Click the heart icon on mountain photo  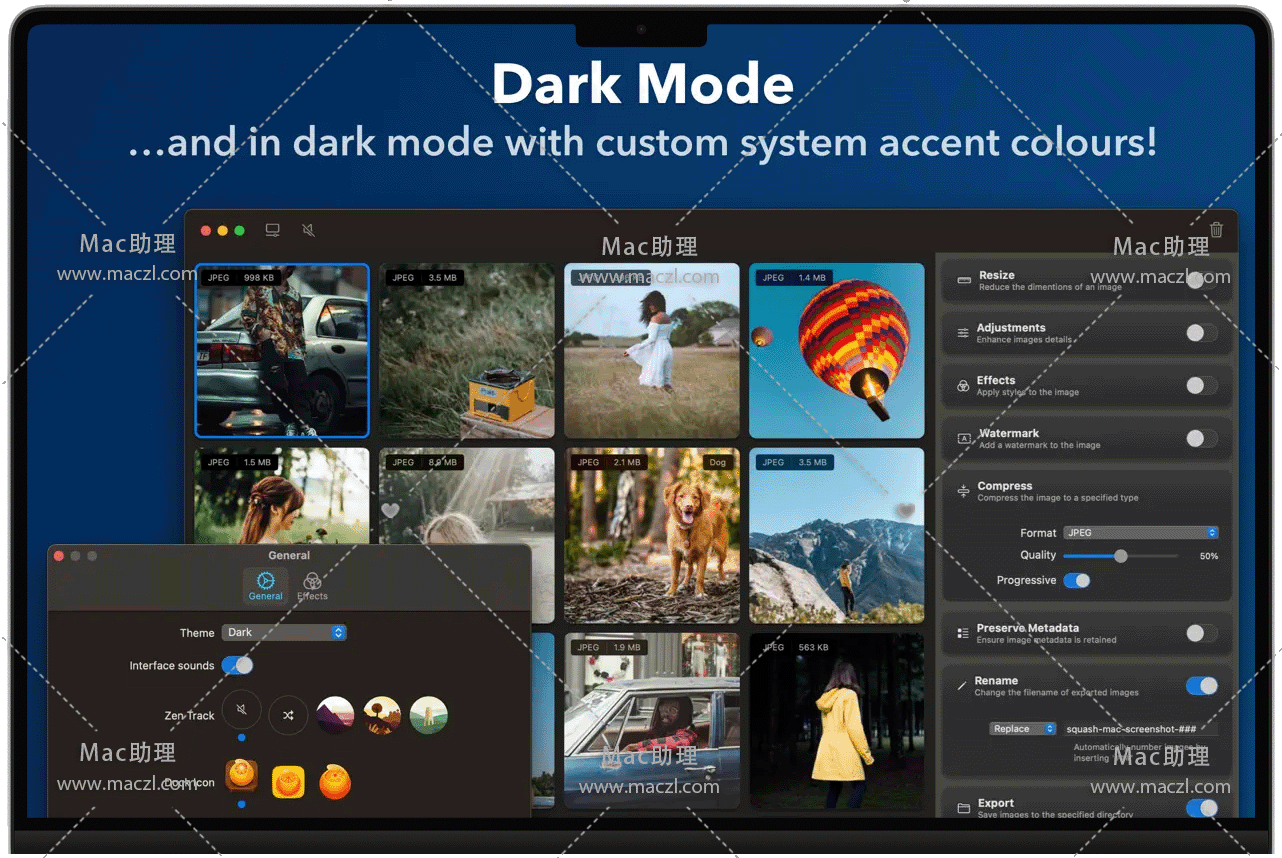(x=906, y=511)
